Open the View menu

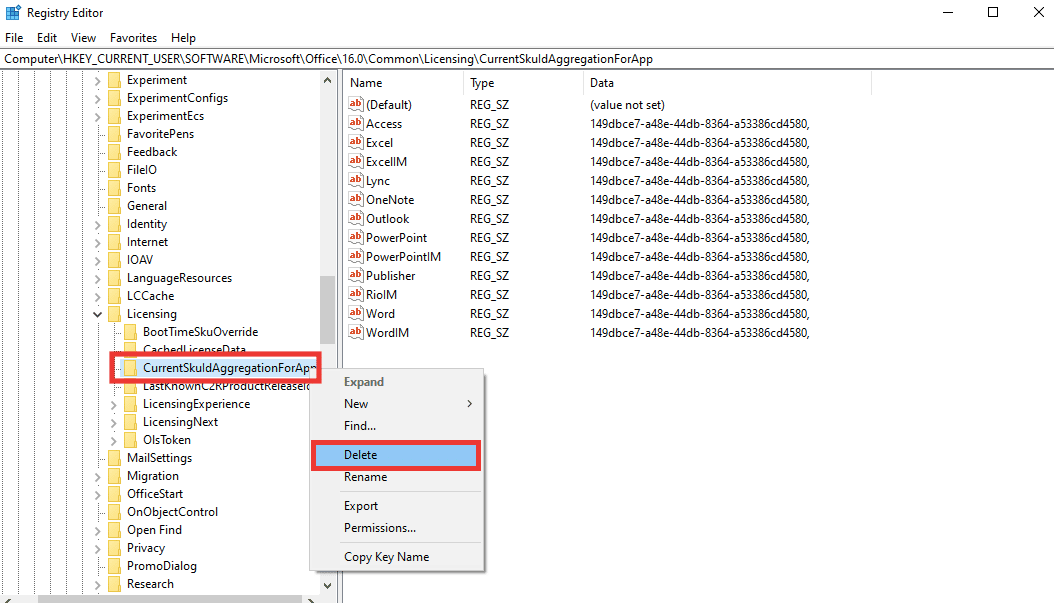tap(83, 38)
